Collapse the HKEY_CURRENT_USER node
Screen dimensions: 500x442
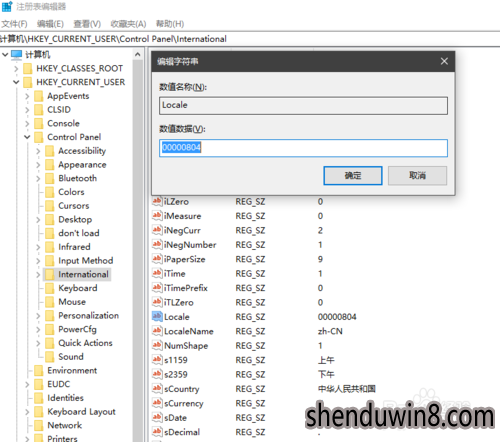click(x=16, y=82)
